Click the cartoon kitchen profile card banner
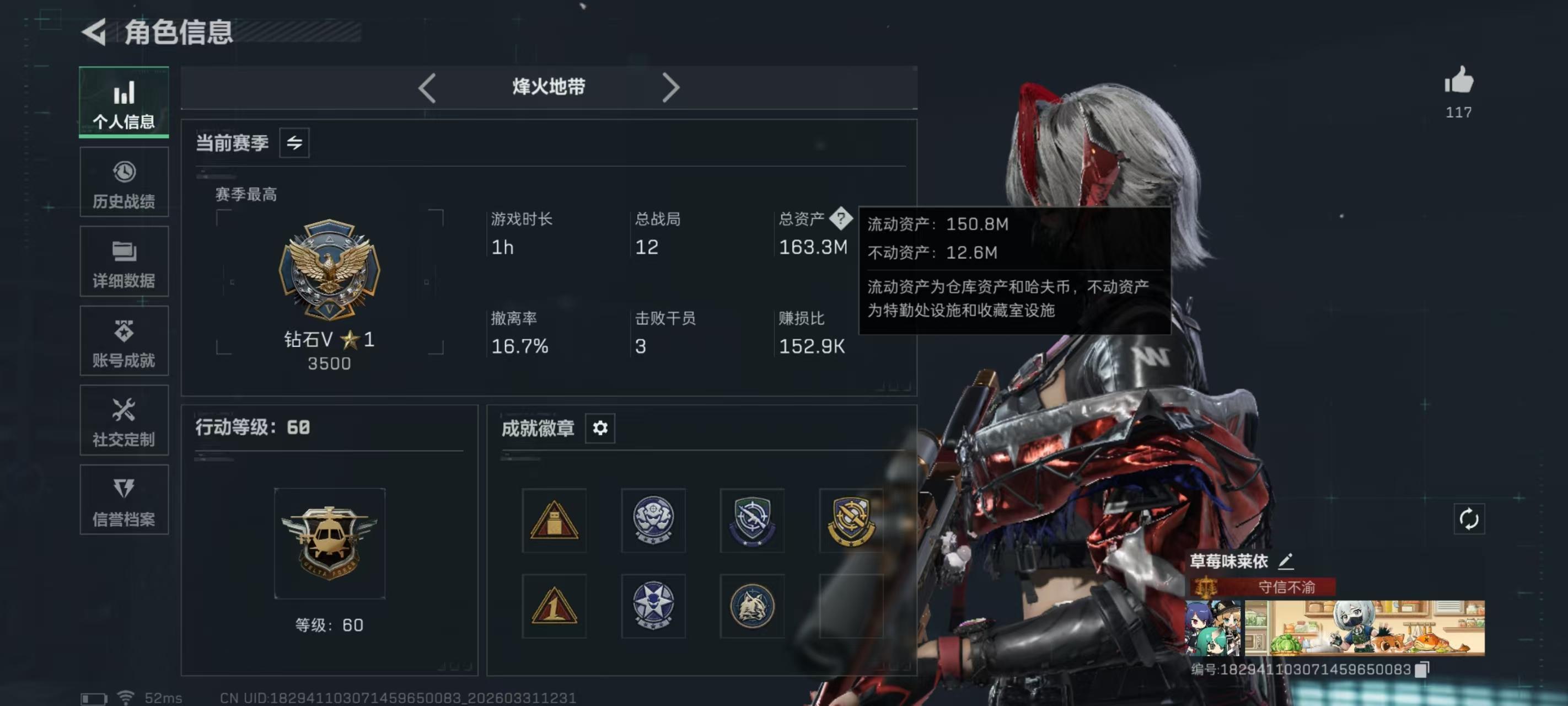This screenshot has height=706, width=1568. [1364, 628]
